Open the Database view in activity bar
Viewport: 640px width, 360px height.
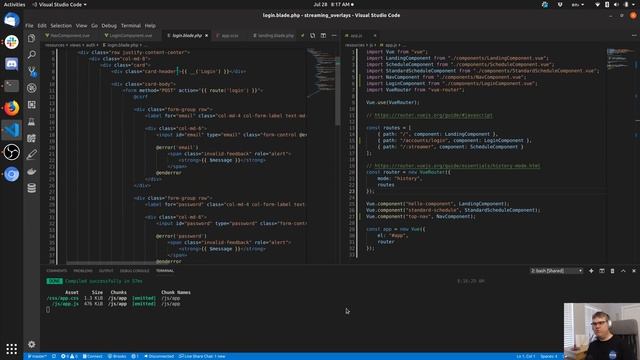pyautogui.click(x=31, y=188)
